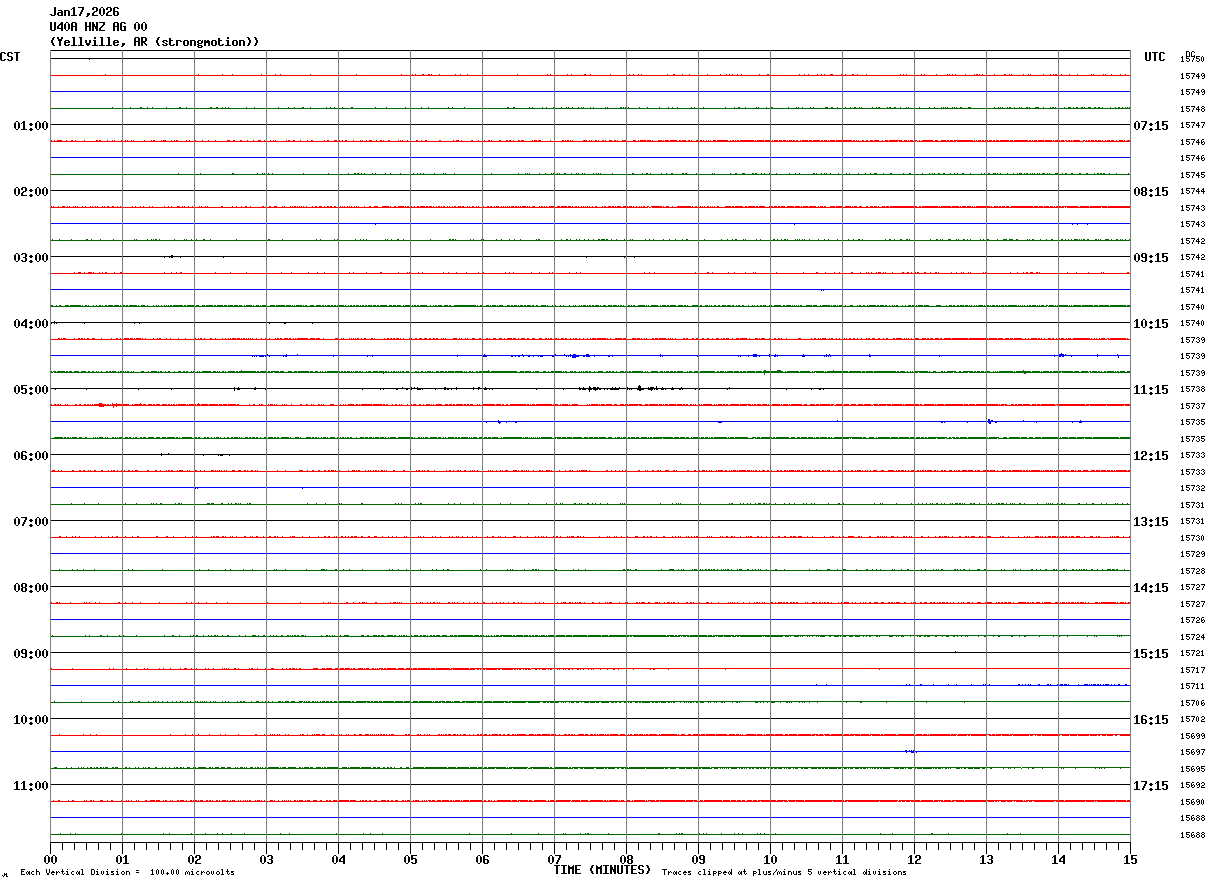Click the "08:15" UTC time label

pyautogui.click(x=1151, y=192)
